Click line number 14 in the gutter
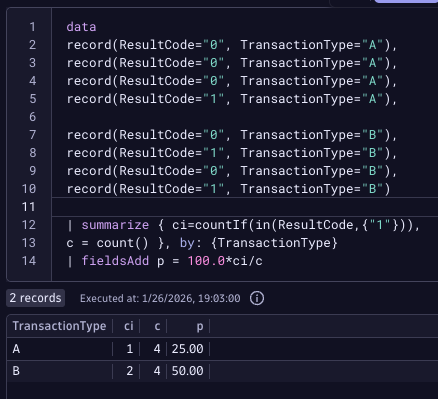Screen dimensions: 438x399 coord(29,261)
